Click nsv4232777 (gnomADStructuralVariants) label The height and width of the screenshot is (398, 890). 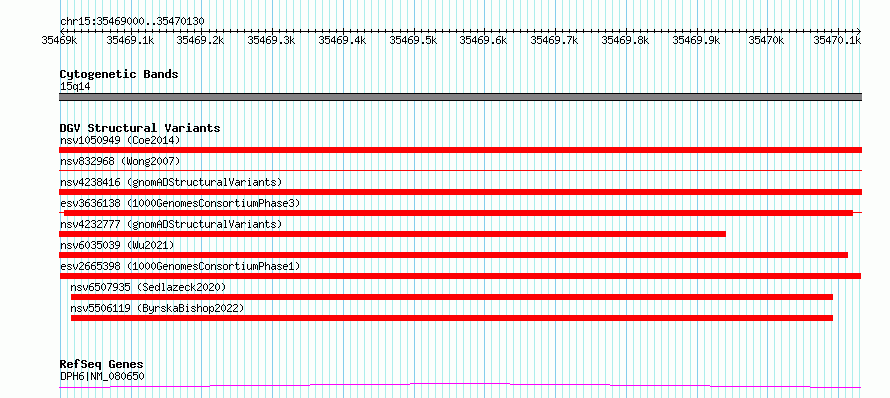tap(171, 224)
